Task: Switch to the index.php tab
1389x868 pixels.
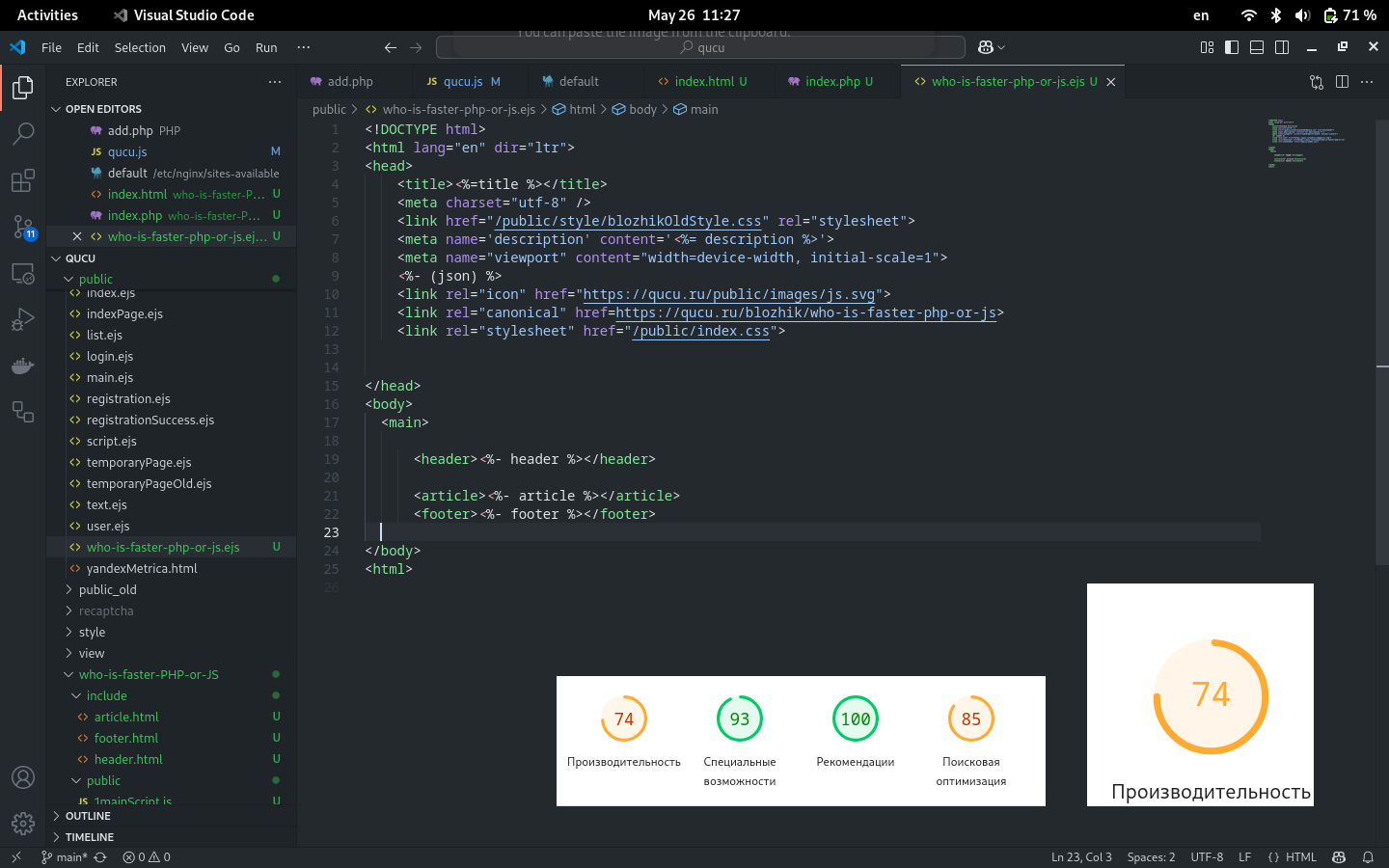Action: click(837, 82)
